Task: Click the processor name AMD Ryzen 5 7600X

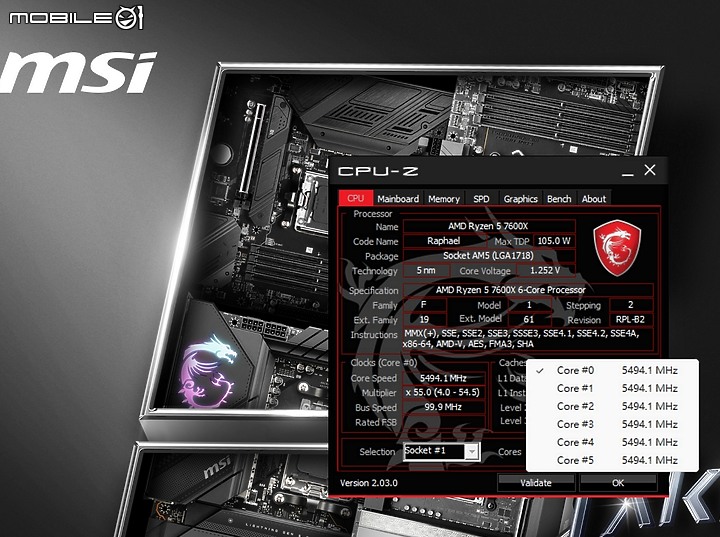Action: pos(489,226)
